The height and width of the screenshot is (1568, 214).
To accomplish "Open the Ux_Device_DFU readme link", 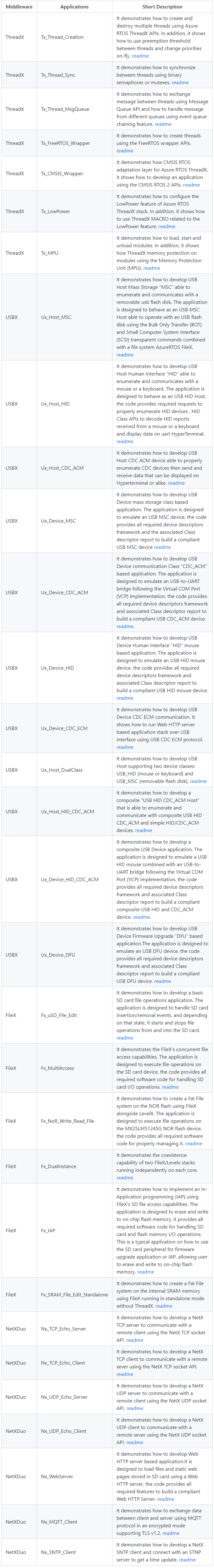I will (x=163, y=981).
